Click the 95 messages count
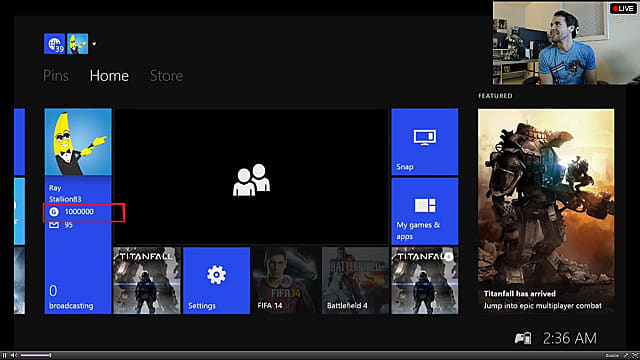The image size is (640, 360). pos(68,225)
